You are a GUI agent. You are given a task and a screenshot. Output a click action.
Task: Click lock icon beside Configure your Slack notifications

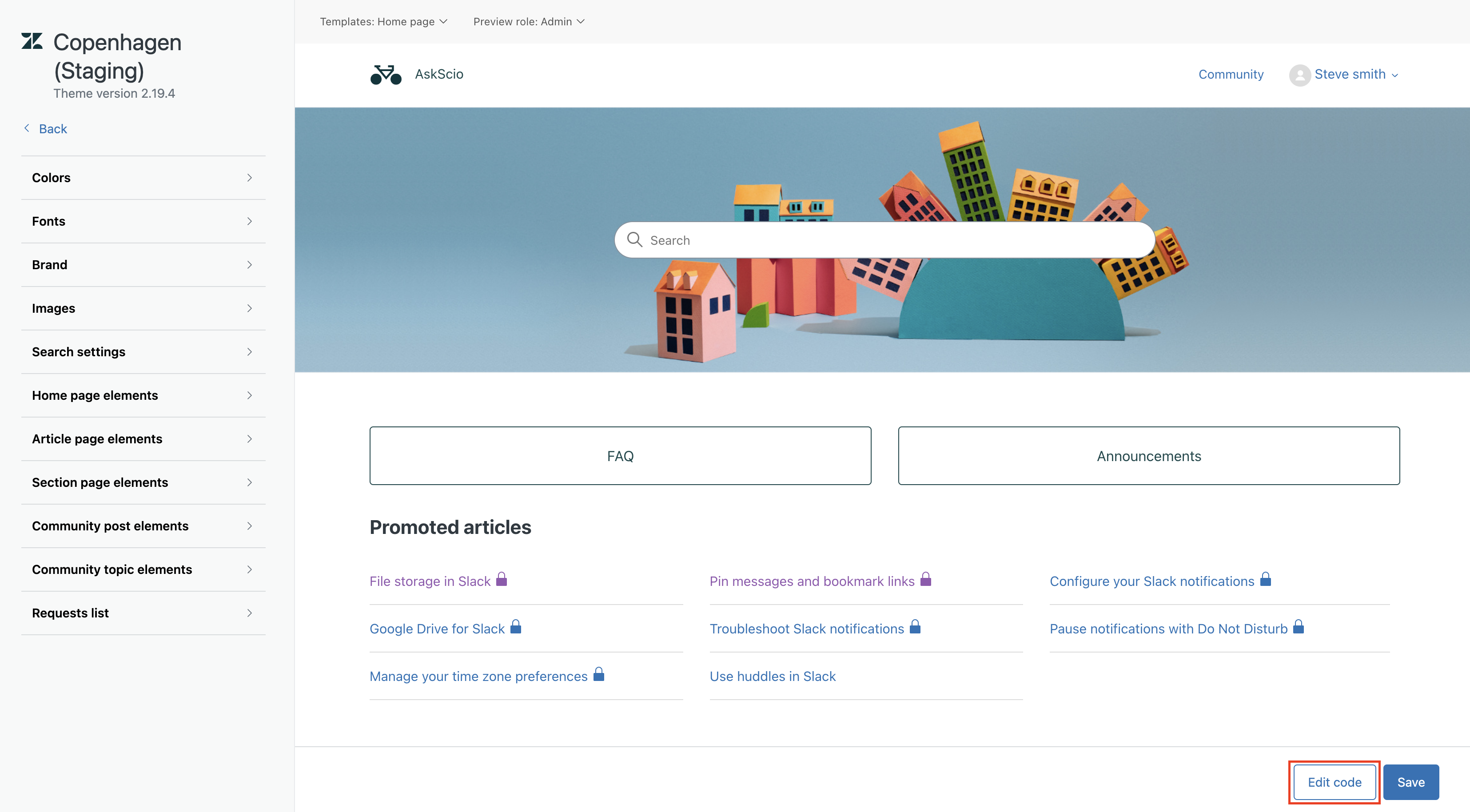[1265, 580]
